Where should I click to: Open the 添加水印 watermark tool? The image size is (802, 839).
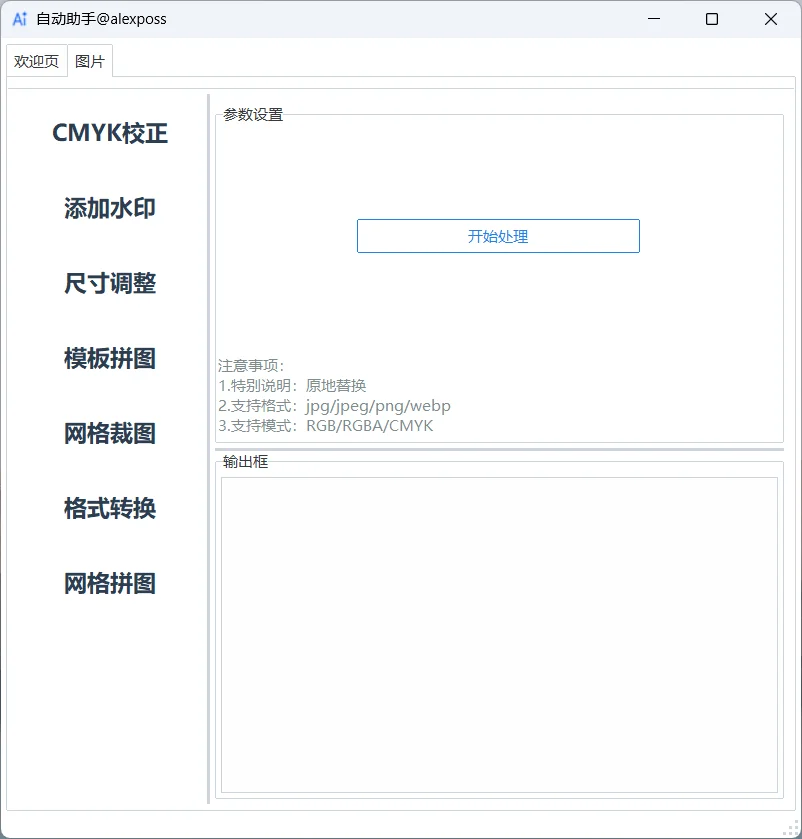tap(109, 208)
